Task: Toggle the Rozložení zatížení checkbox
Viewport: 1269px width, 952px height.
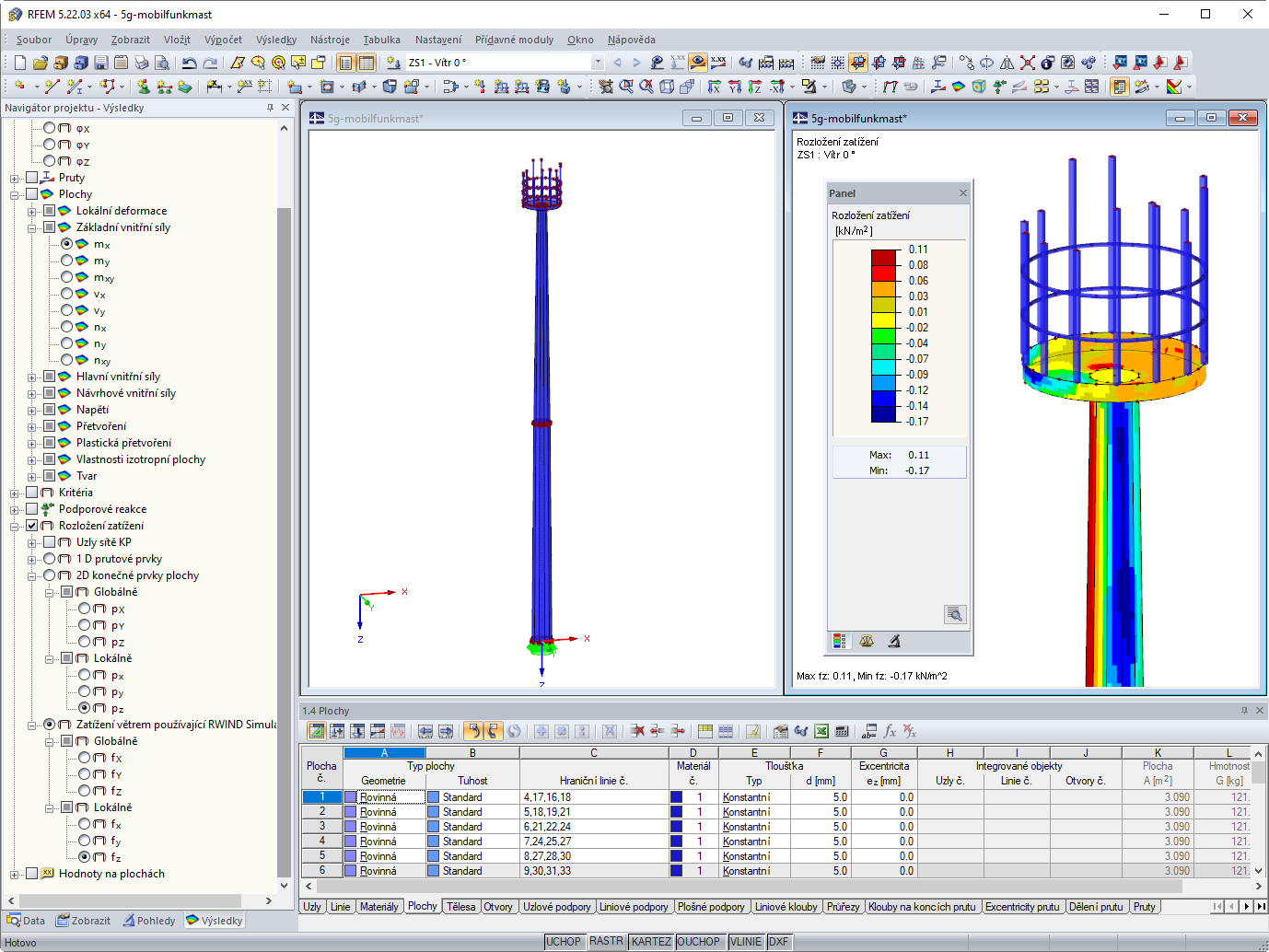Action: [x=32, y=526]
